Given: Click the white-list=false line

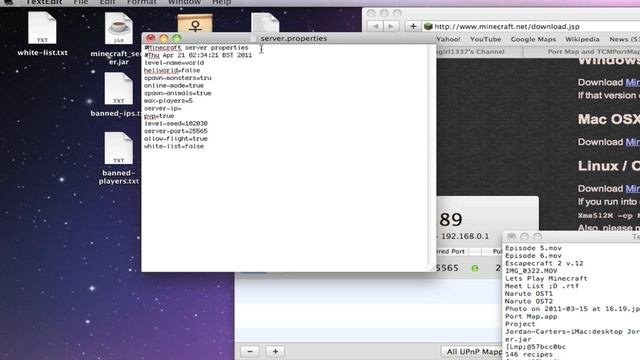Looking at the screenshot, I should point(174,146).
